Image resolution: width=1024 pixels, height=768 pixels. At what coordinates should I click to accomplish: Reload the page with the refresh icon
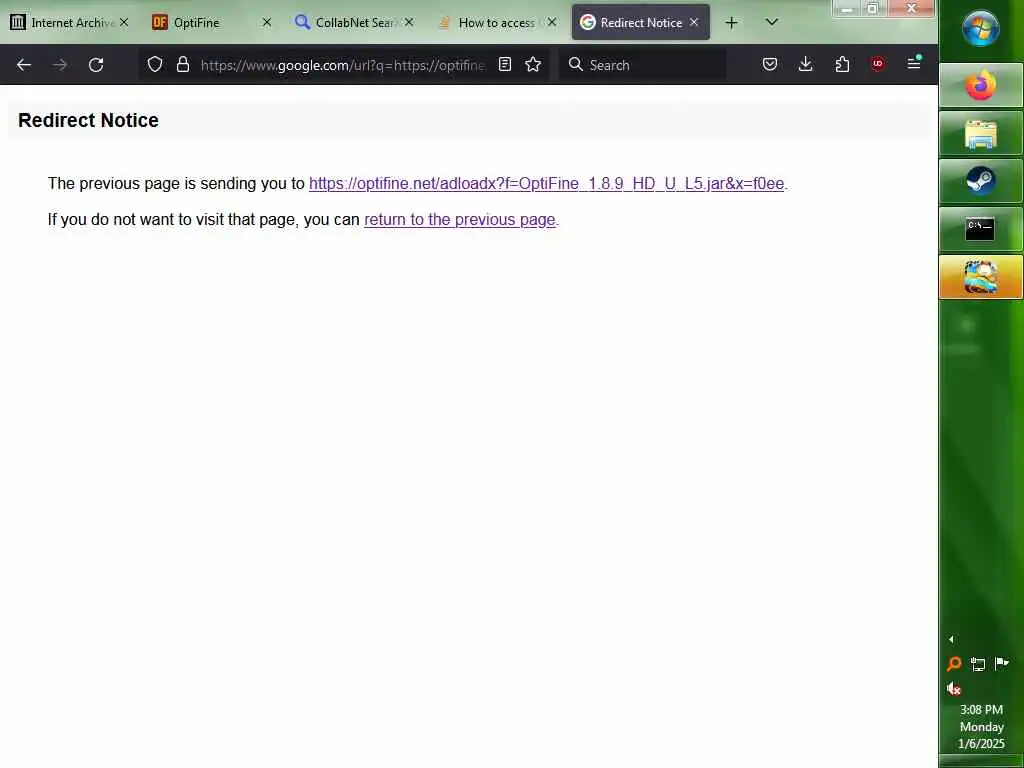click(96, 65)
